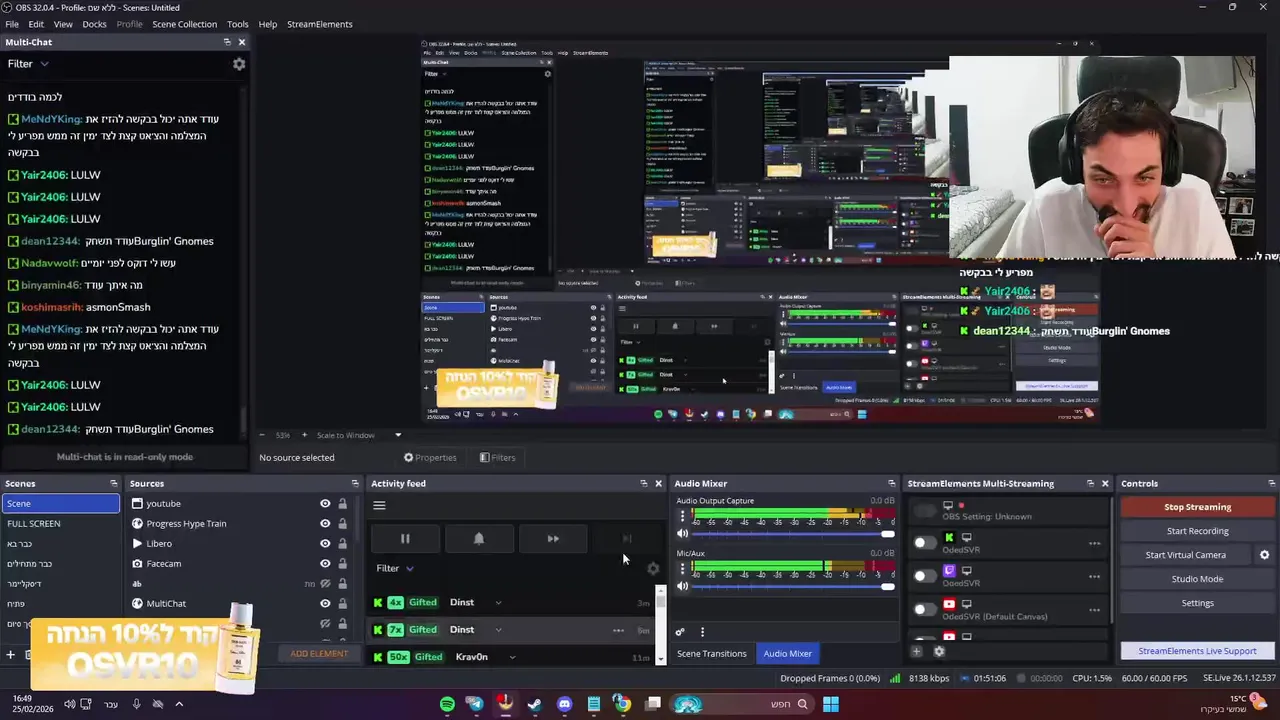The width and height of the screenshot is (1280, 720).
Task: Adjust Mic/Aux volume slider
Action: coord(794,586)
